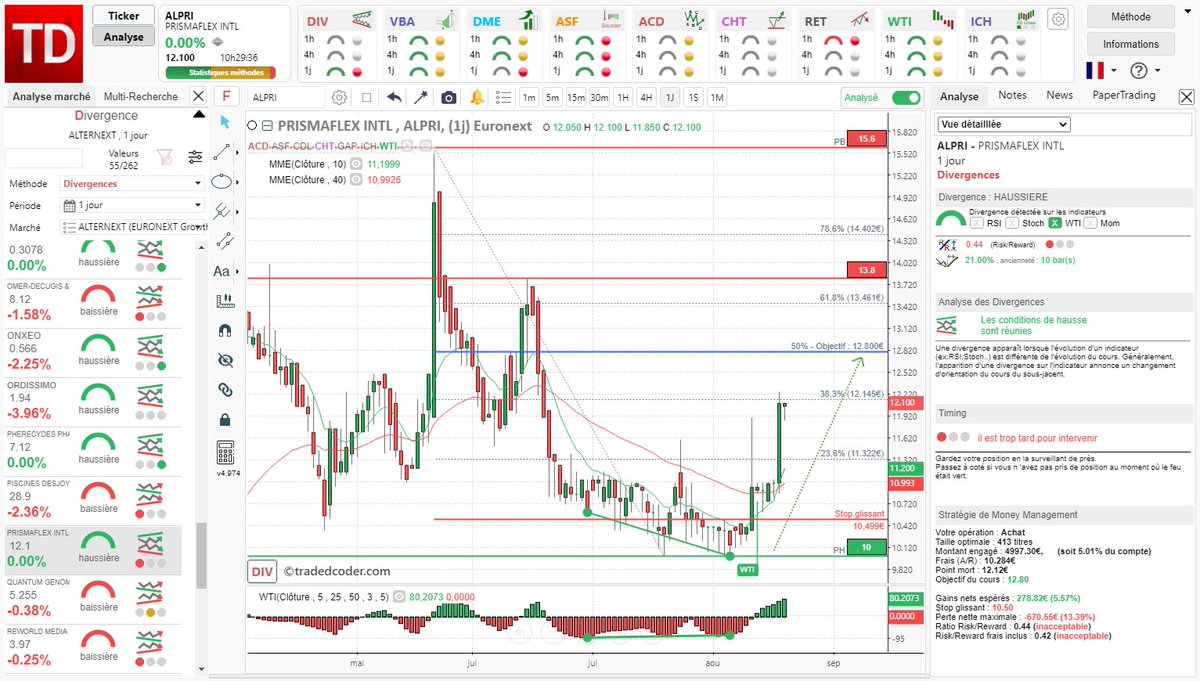Select the 15m timeframe button

point(576,97)
